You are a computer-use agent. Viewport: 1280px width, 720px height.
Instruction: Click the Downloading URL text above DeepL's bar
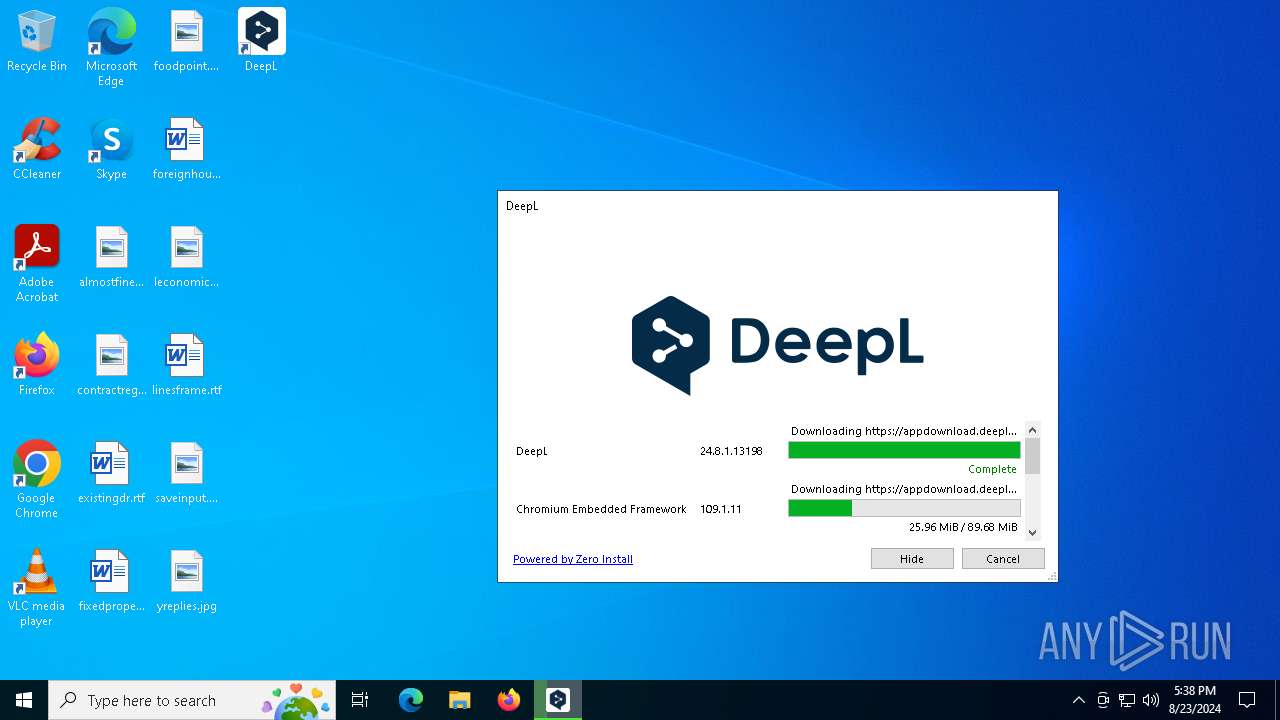pos(904,431)
